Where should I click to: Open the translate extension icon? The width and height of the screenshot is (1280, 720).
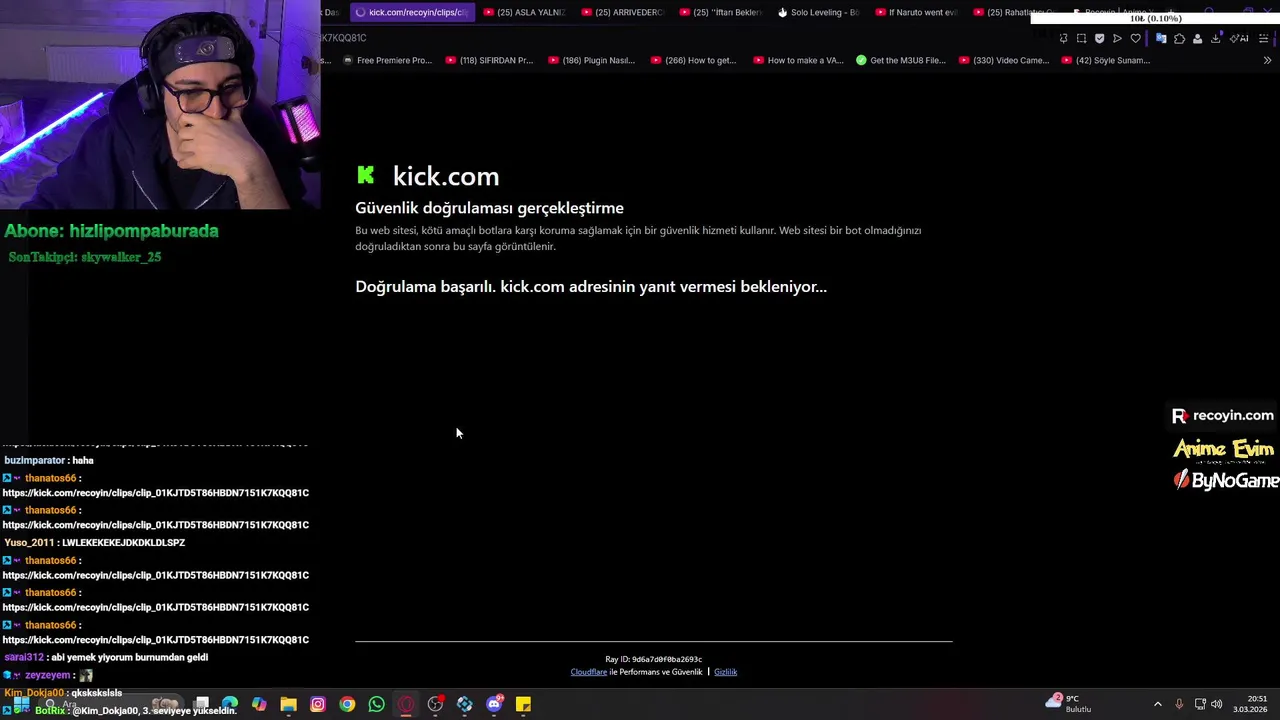1161,38
